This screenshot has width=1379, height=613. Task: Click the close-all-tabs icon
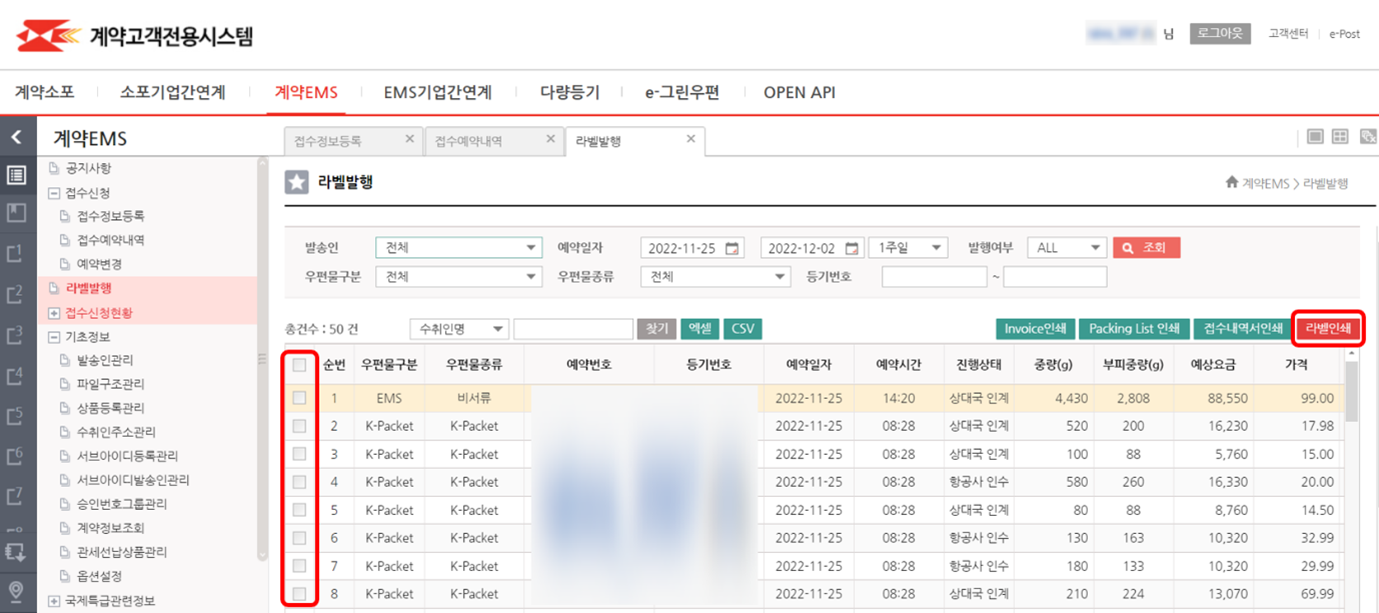tap(1366, 137)
